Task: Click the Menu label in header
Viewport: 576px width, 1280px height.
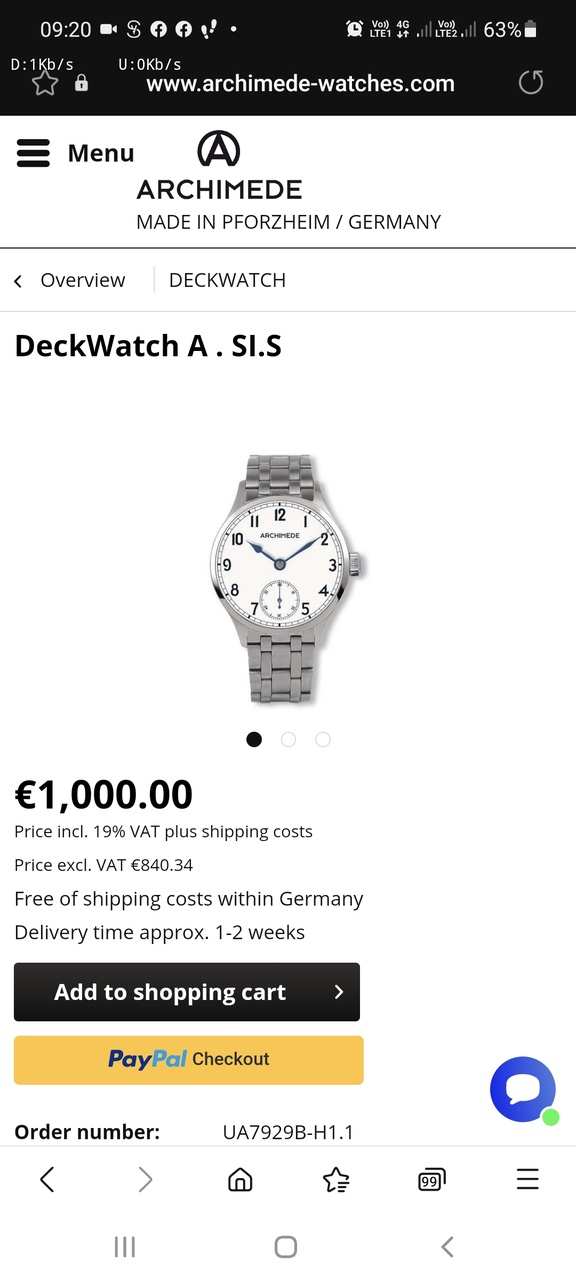Action: coord(101,153)
